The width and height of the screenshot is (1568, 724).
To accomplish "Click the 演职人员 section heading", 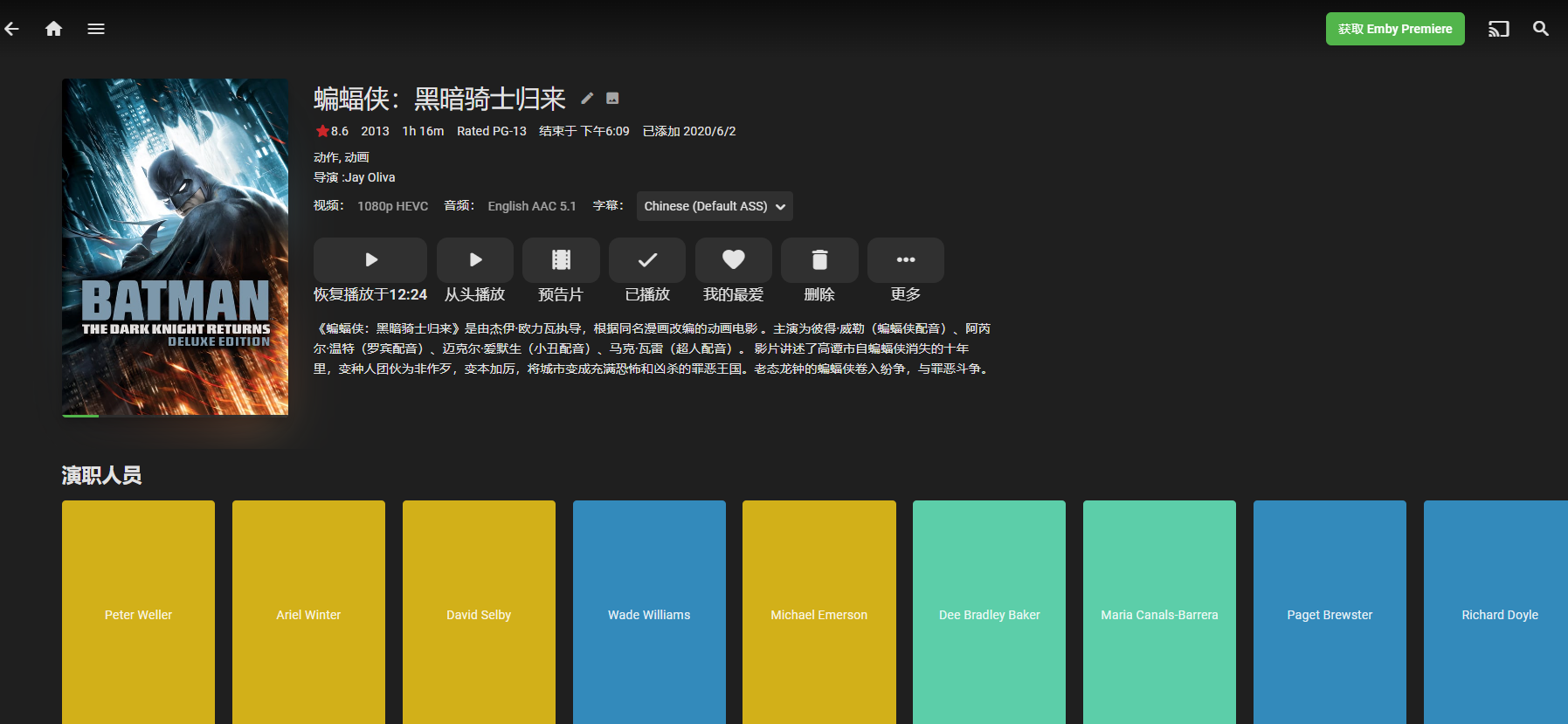I will [101, 475].
